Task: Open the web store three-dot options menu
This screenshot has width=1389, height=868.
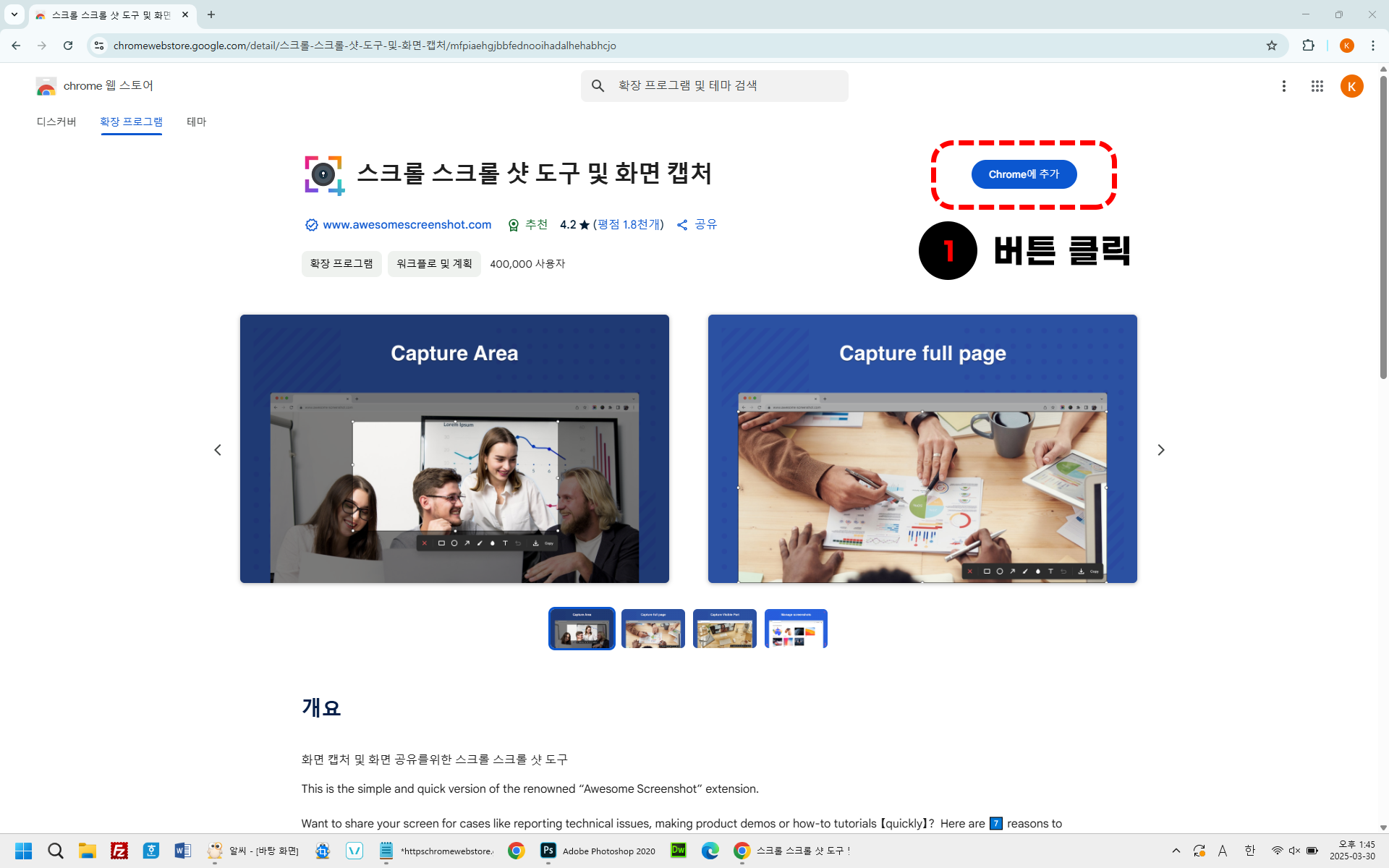Action: (x=1284, y=86)
